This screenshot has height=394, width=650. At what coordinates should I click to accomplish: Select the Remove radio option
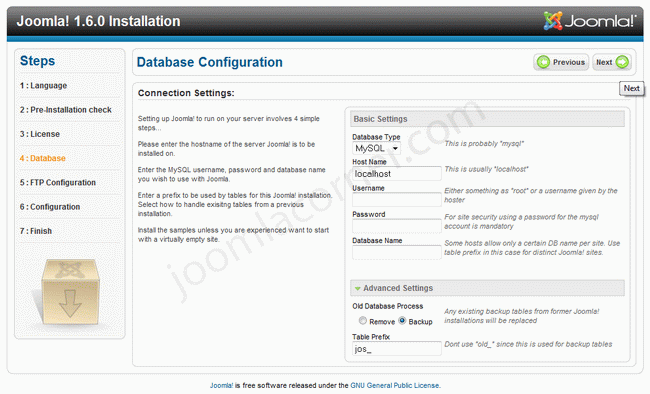click(363, 321)
